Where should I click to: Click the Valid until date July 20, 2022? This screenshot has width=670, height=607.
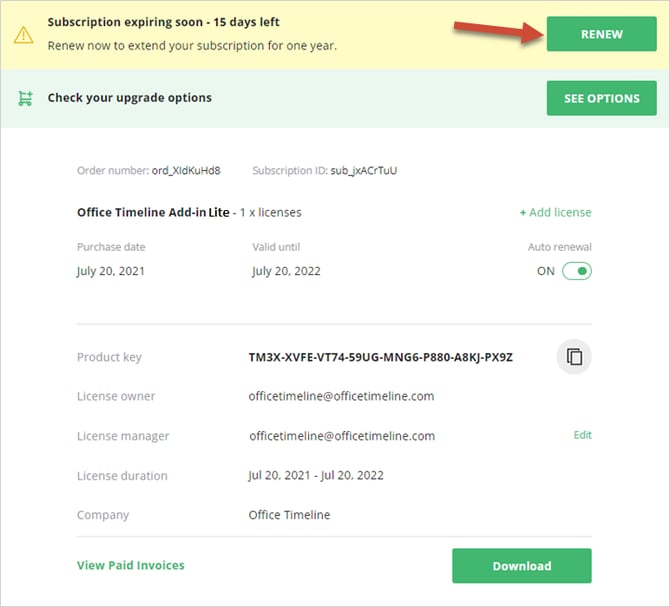pyautogui.click(x=286, y=271)
